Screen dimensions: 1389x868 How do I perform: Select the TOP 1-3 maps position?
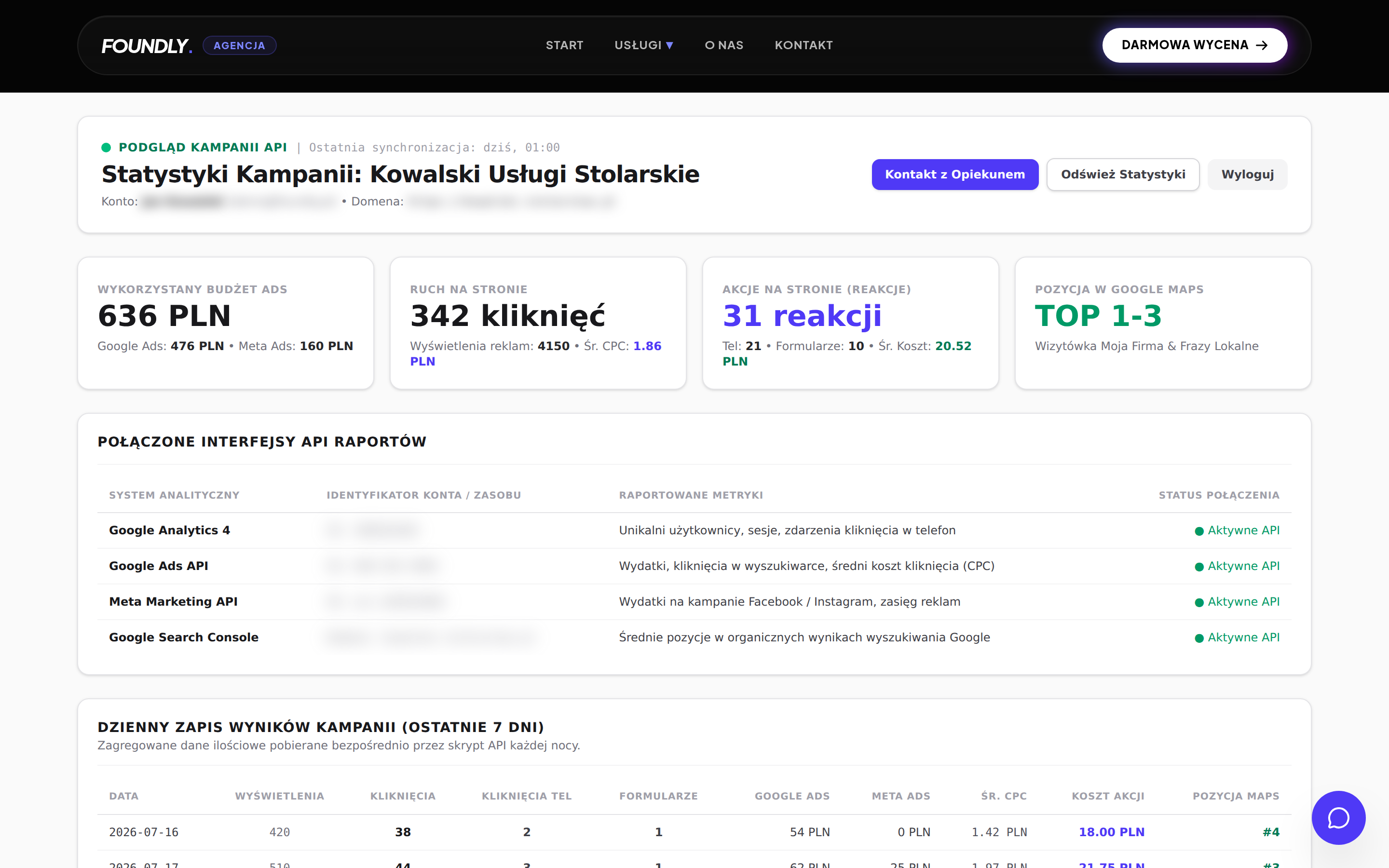(x=1098, y=316)
